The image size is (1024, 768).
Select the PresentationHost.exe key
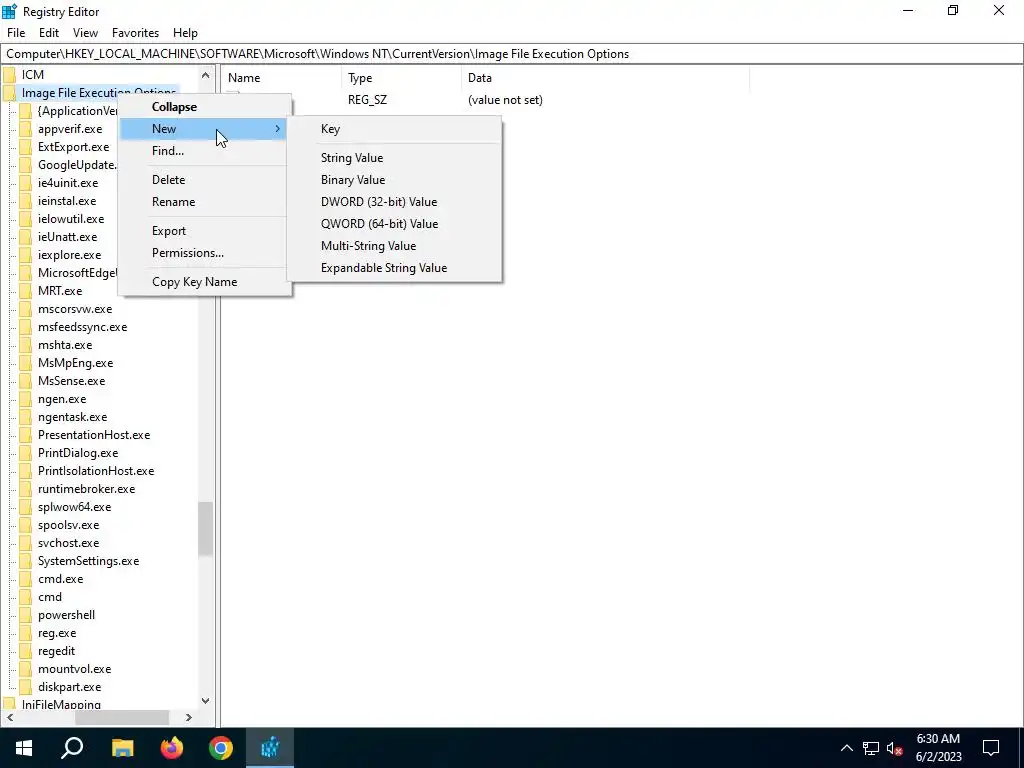pos(94,435)
